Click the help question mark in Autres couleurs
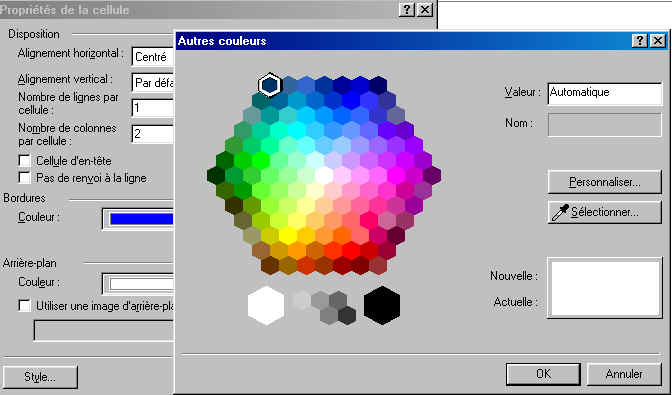 click(639, 41)
